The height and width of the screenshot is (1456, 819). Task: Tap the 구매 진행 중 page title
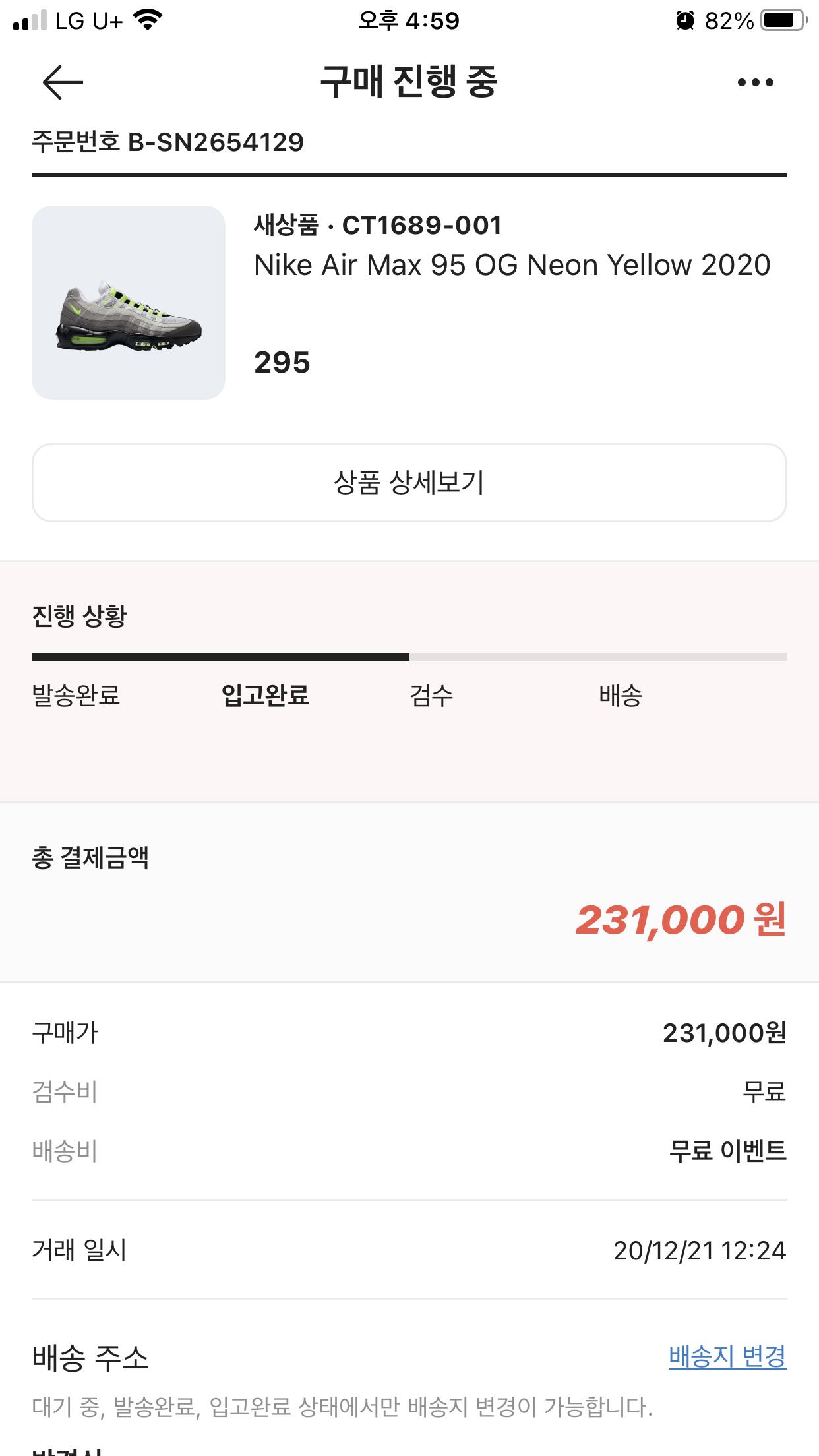(x=409, y=82)
